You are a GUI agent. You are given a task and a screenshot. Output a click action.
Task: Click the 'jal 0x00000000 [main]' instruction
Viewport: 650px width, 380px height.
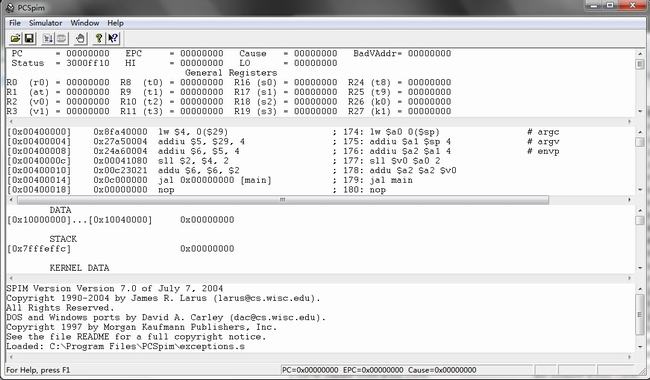click(x=215, y=180)
